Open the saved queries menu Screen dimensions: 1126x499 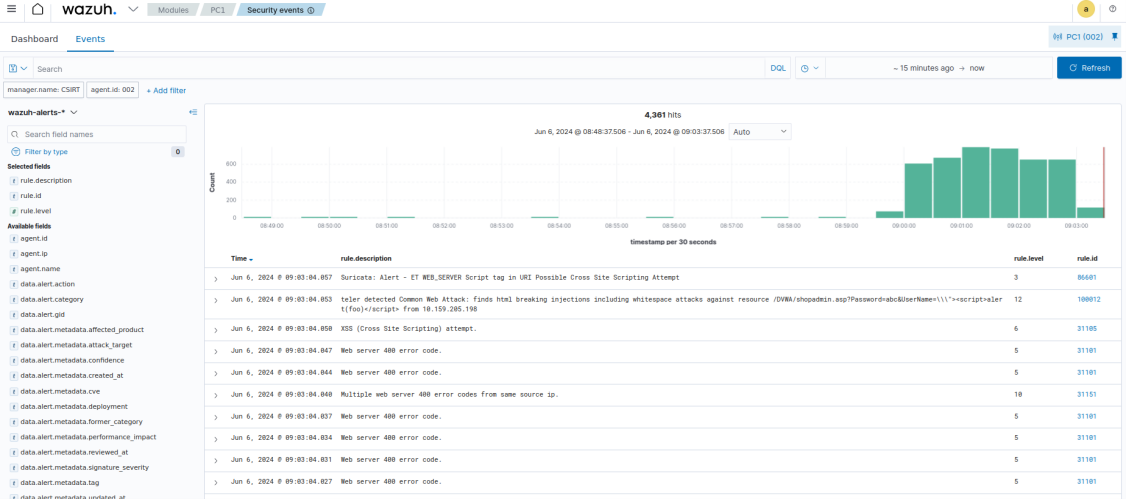pos(19,68)
